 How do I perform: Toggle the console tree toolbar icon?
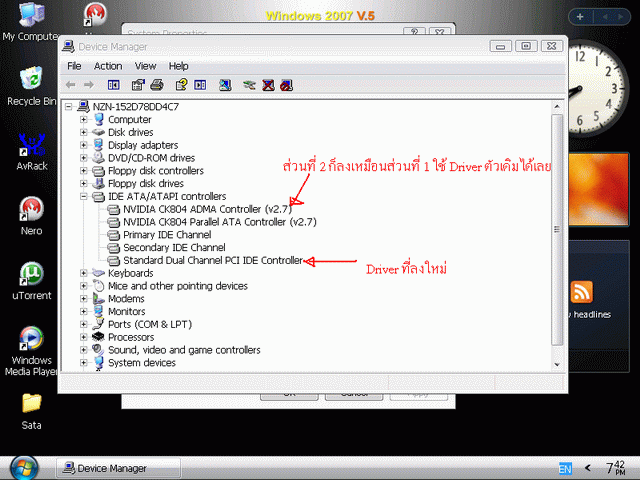click(x=113, y=85)
